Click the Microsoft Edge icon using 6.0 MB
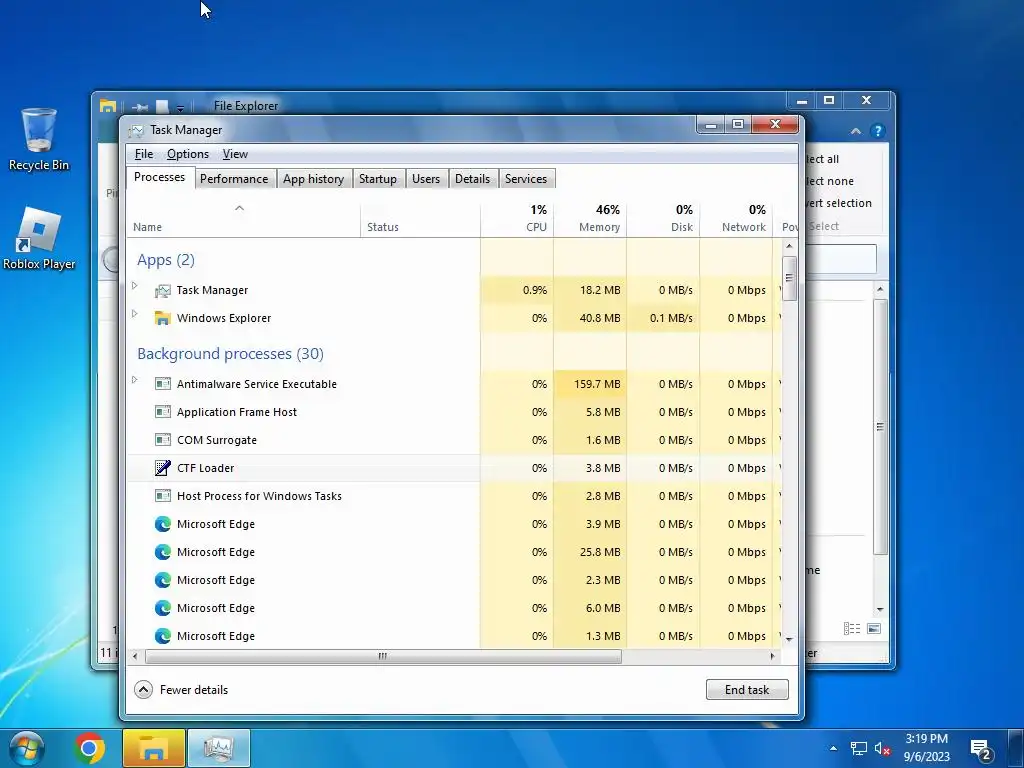This screenshot has width=1024, height=768. (163, 608)
